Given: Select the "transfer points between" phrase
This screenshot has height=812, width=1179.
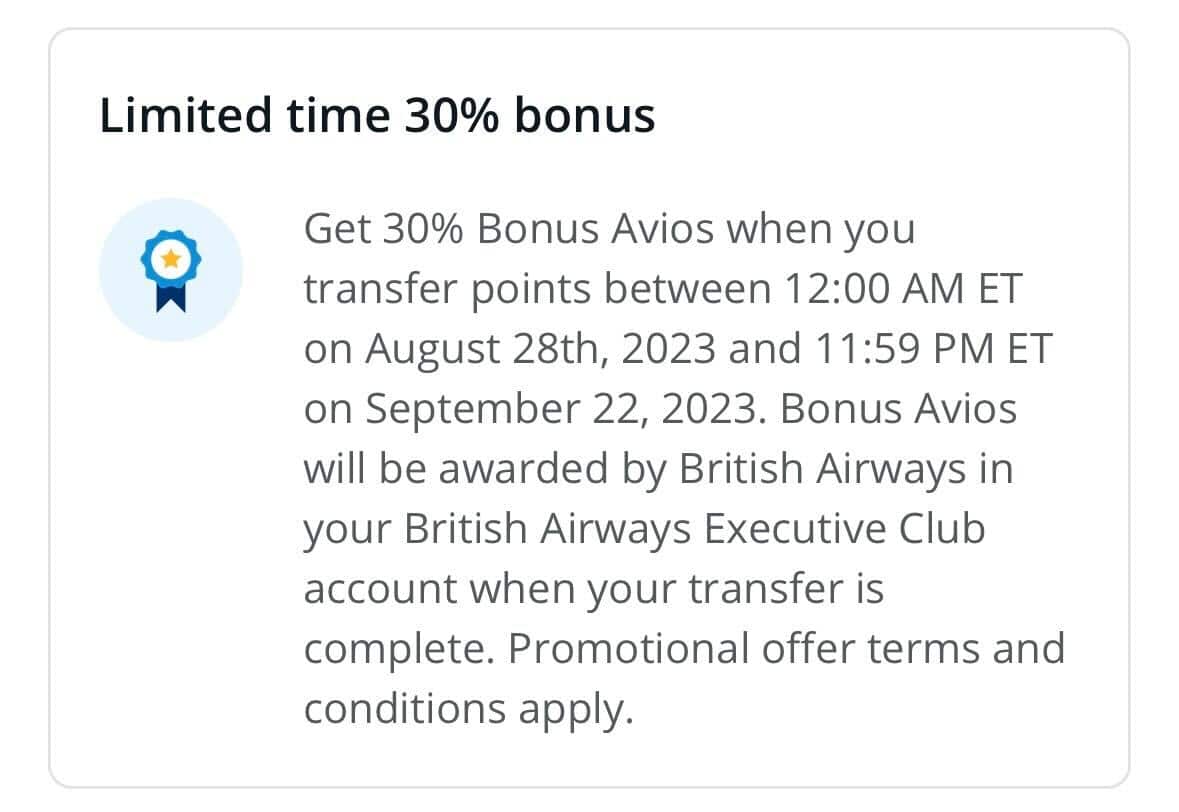Looking at the screenshot, I should [533, 289].
